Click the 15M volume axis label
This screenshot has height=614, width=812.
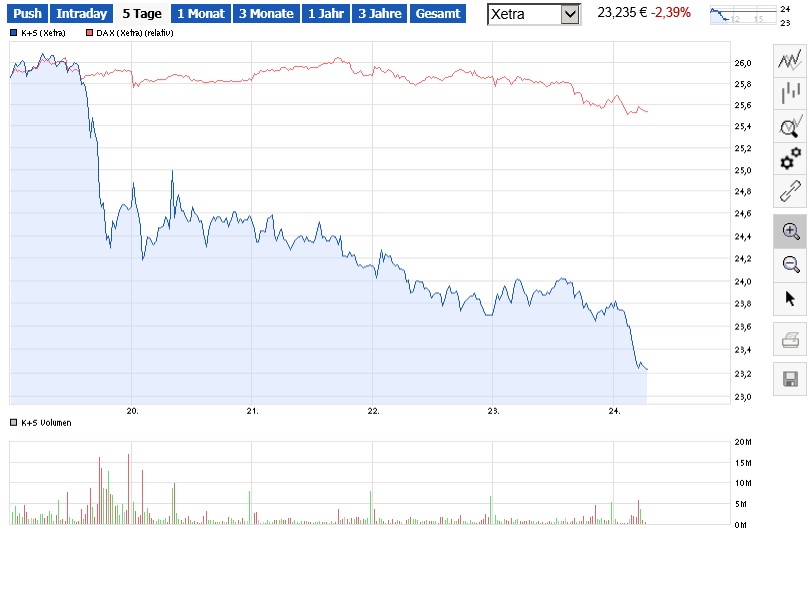[x=743, y=463]
